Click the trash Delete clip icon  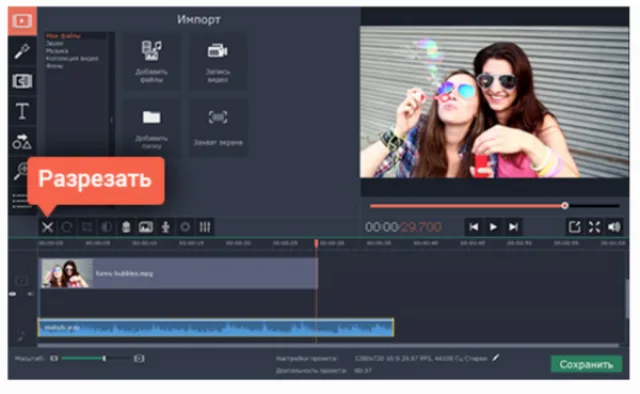(x=126, y=227)
